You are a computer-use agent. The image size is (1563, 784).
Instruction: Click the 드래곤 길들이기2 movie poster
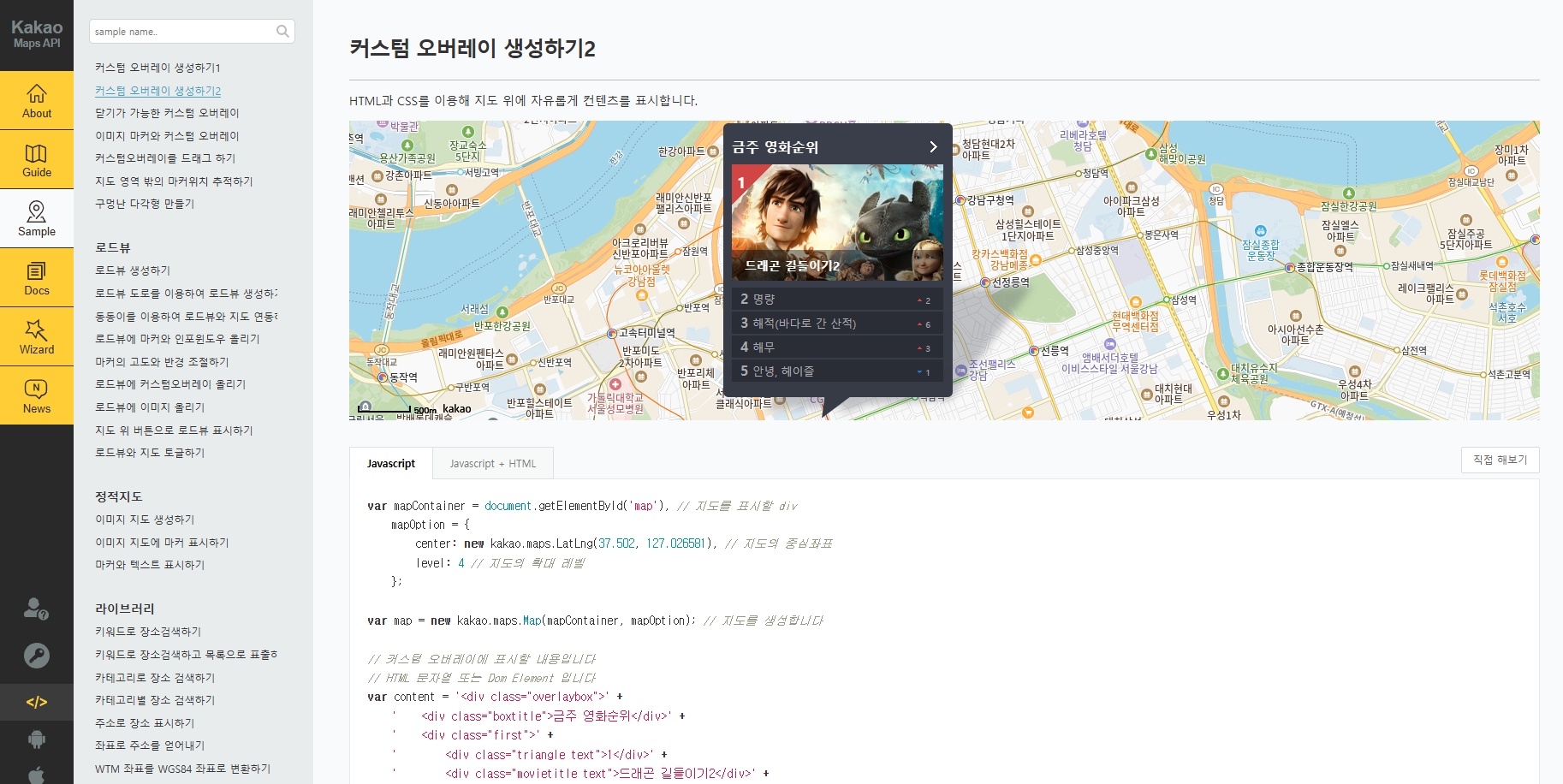pos(837,223)
